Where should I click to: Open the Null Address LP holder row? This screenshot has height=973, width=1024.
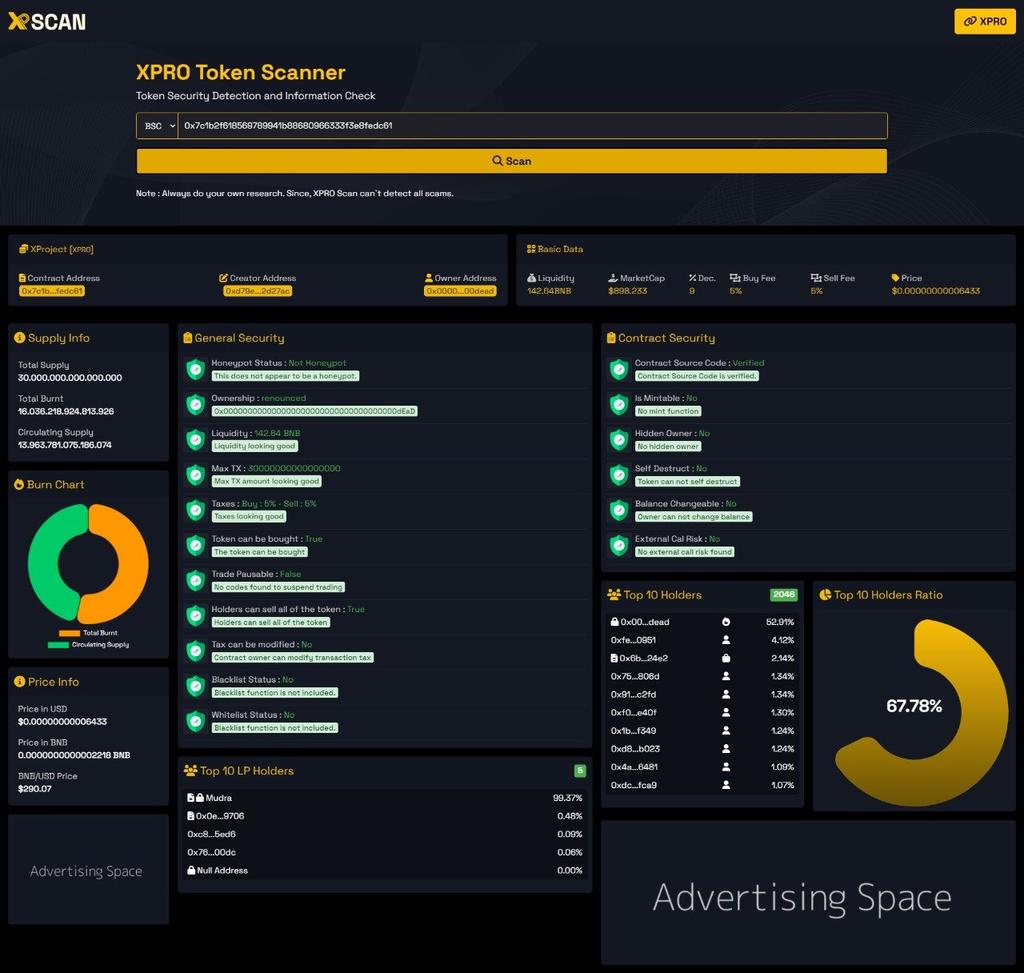pos(385,870)
